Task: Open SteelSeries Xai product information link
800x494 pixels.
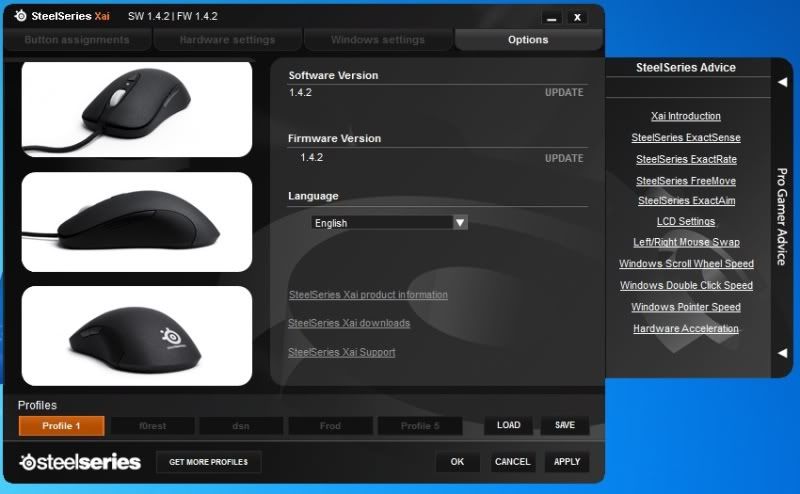Action: click(368, 294)
